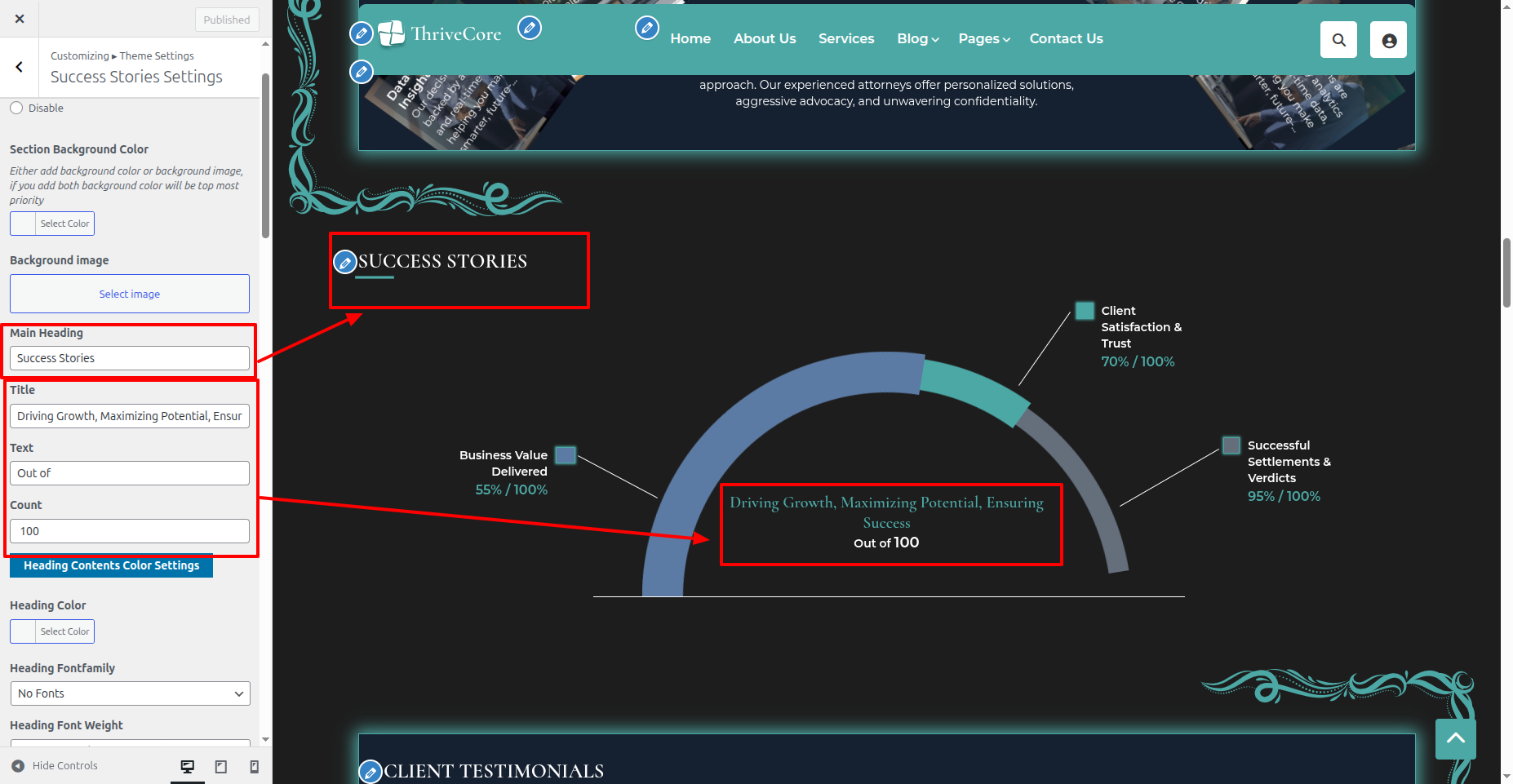This screenshot has height=784, width=1513.
Task: Select the Disable radio button
Action: coord(16,108)
